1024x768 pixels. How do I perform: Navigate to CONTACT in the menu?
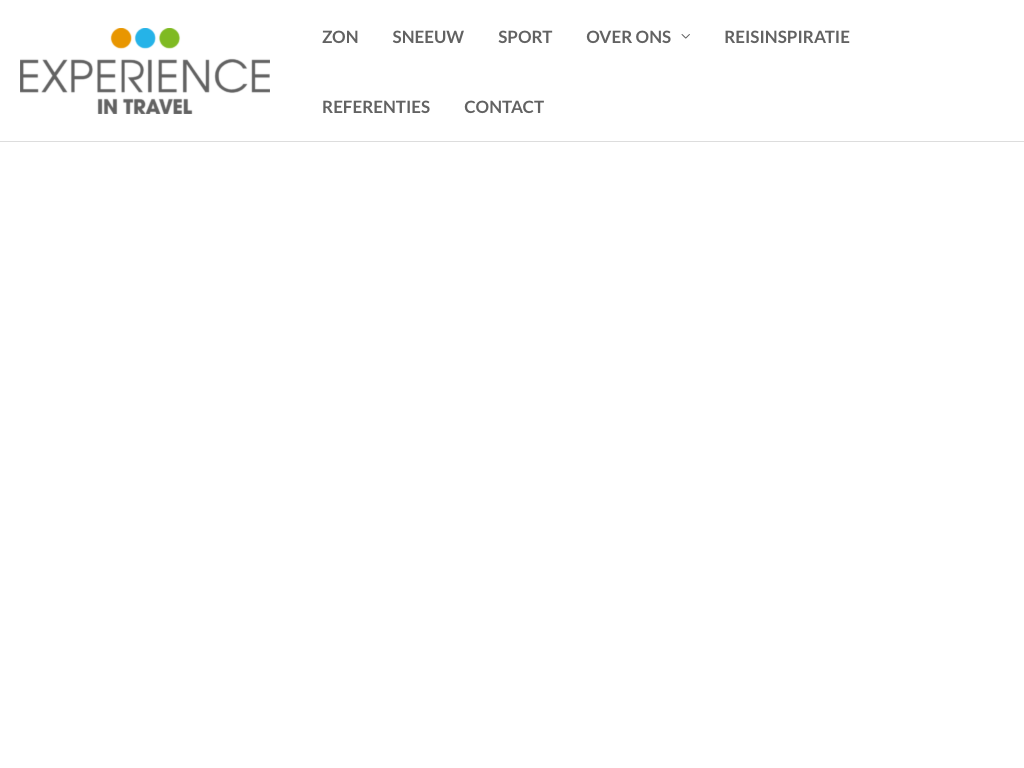coord(504,107)
